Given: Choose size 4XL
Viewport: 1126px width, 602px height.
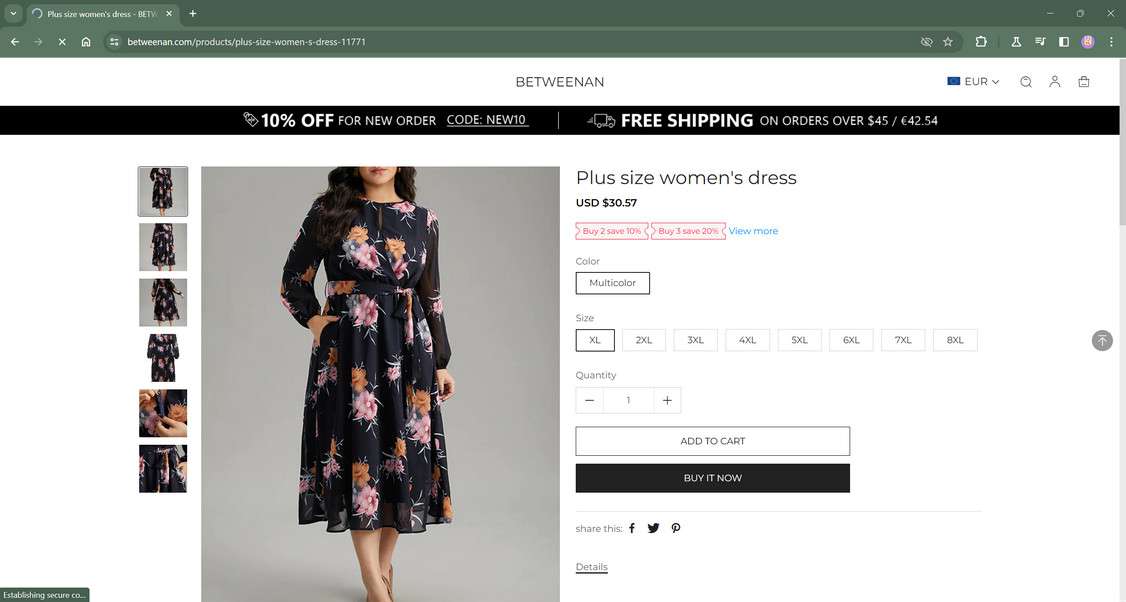Looking at the screenshot, I should (747, 340).
